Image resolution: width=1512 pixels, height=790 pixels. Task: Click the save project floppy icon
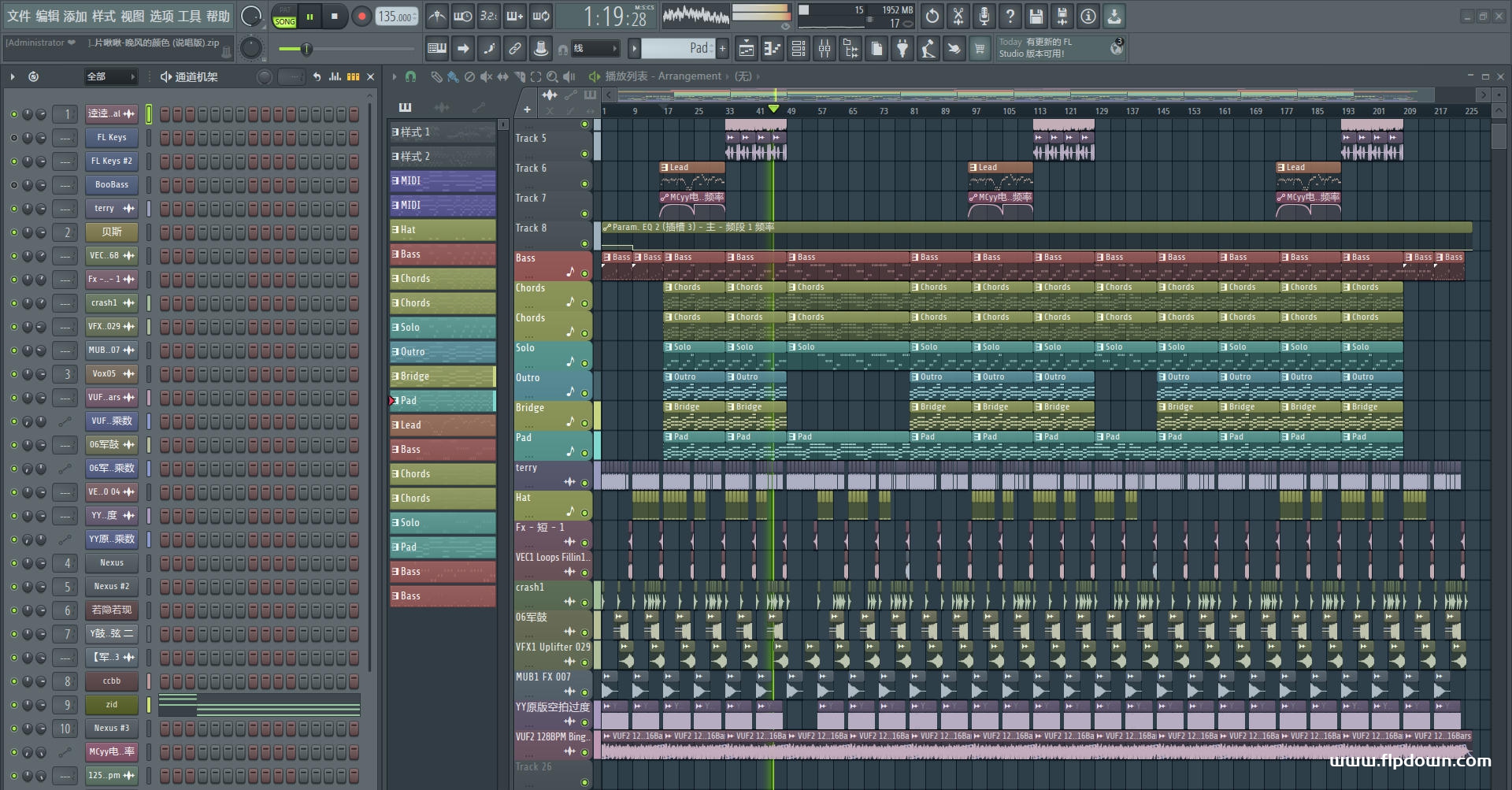coord(1036,16)
